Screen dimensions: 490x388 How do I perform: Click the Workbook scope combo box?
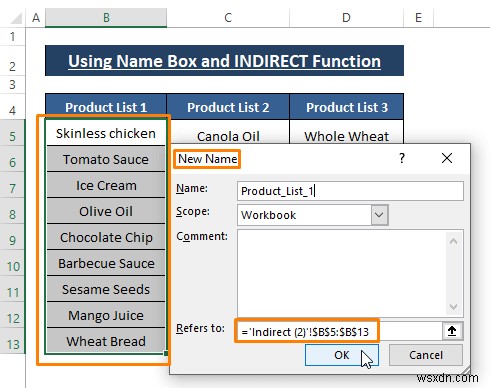tap(313, 215)
